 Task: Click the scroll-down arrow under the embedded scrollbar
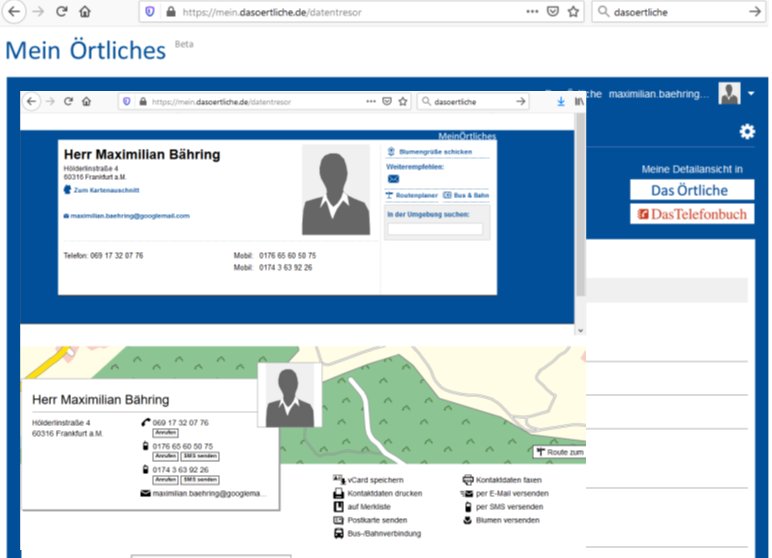pyautogui.click(x=580, y=330)
